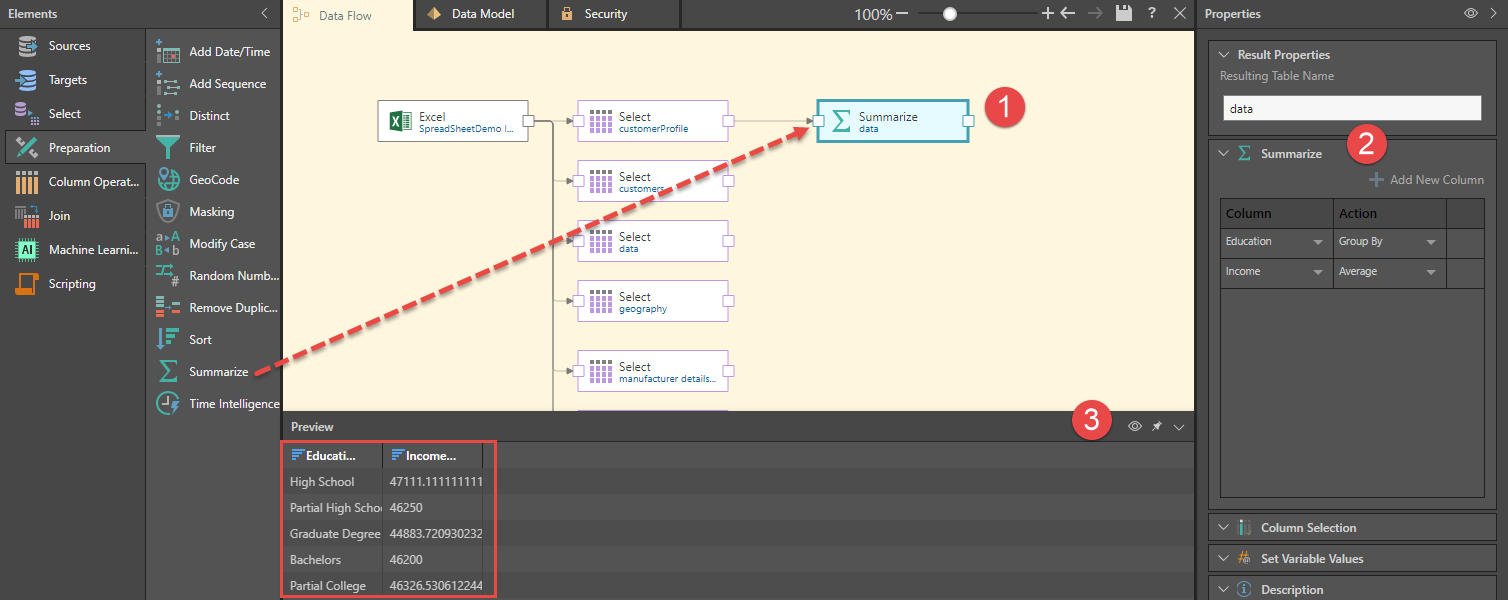Click the save disk icon in toolbar
1508x600 pixels.
[x=1124, y=13]
